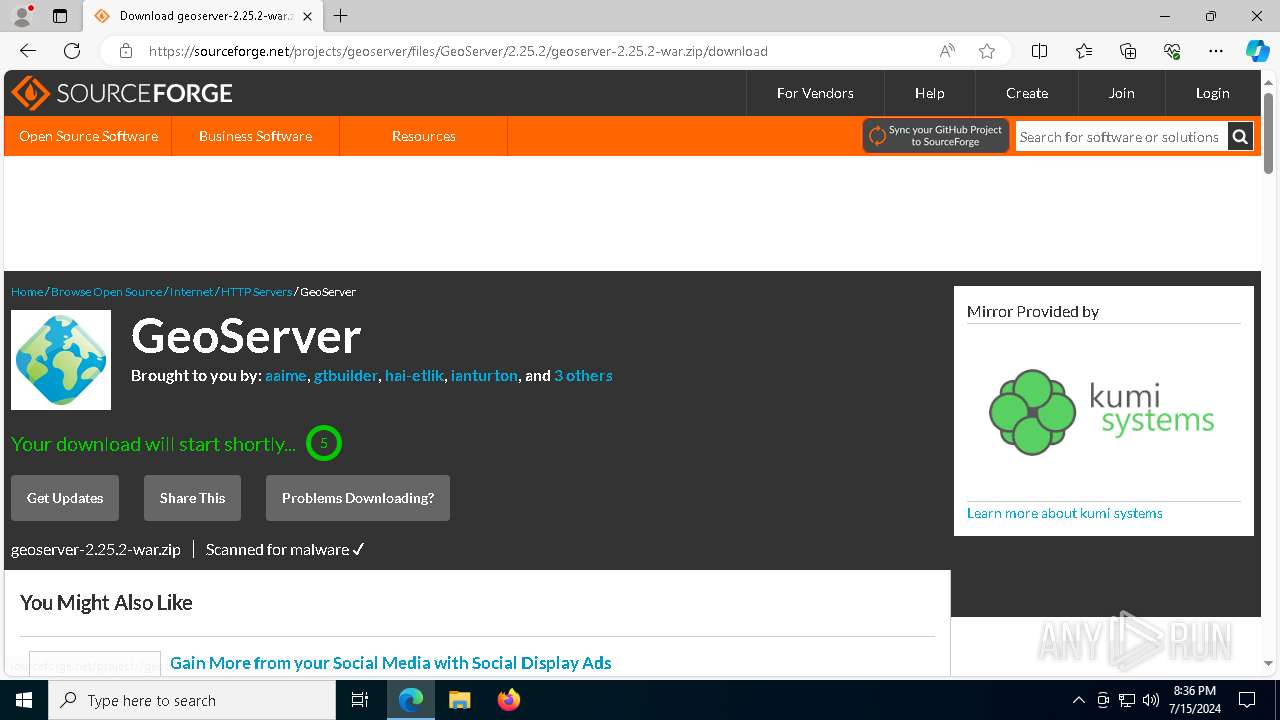Screen dimensions: 1280x720
Task: Open Task View on the taskbar
Action: [360, 700]
